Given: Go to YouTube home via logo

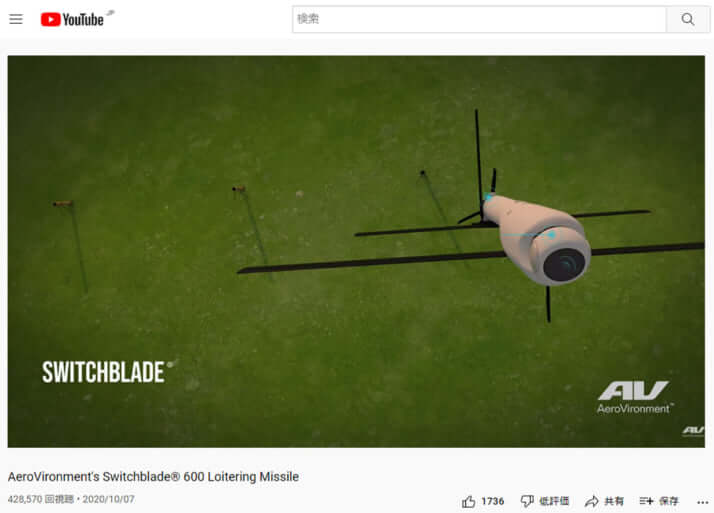Looking at the screenshot, I should (x=73, y=20).
